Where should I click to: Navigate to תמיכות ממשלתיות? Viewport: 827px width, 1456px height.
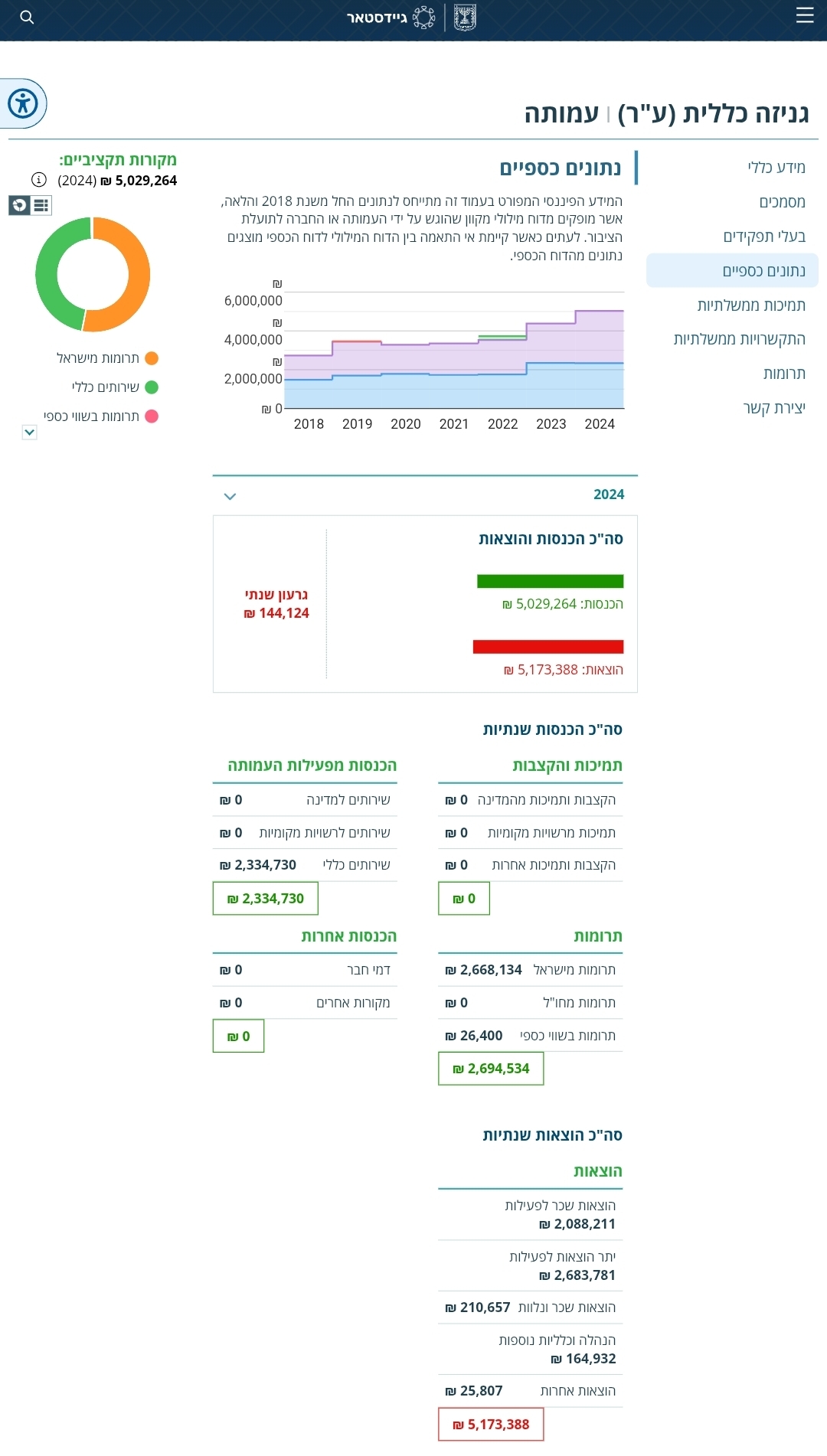(x=751, y=305)
